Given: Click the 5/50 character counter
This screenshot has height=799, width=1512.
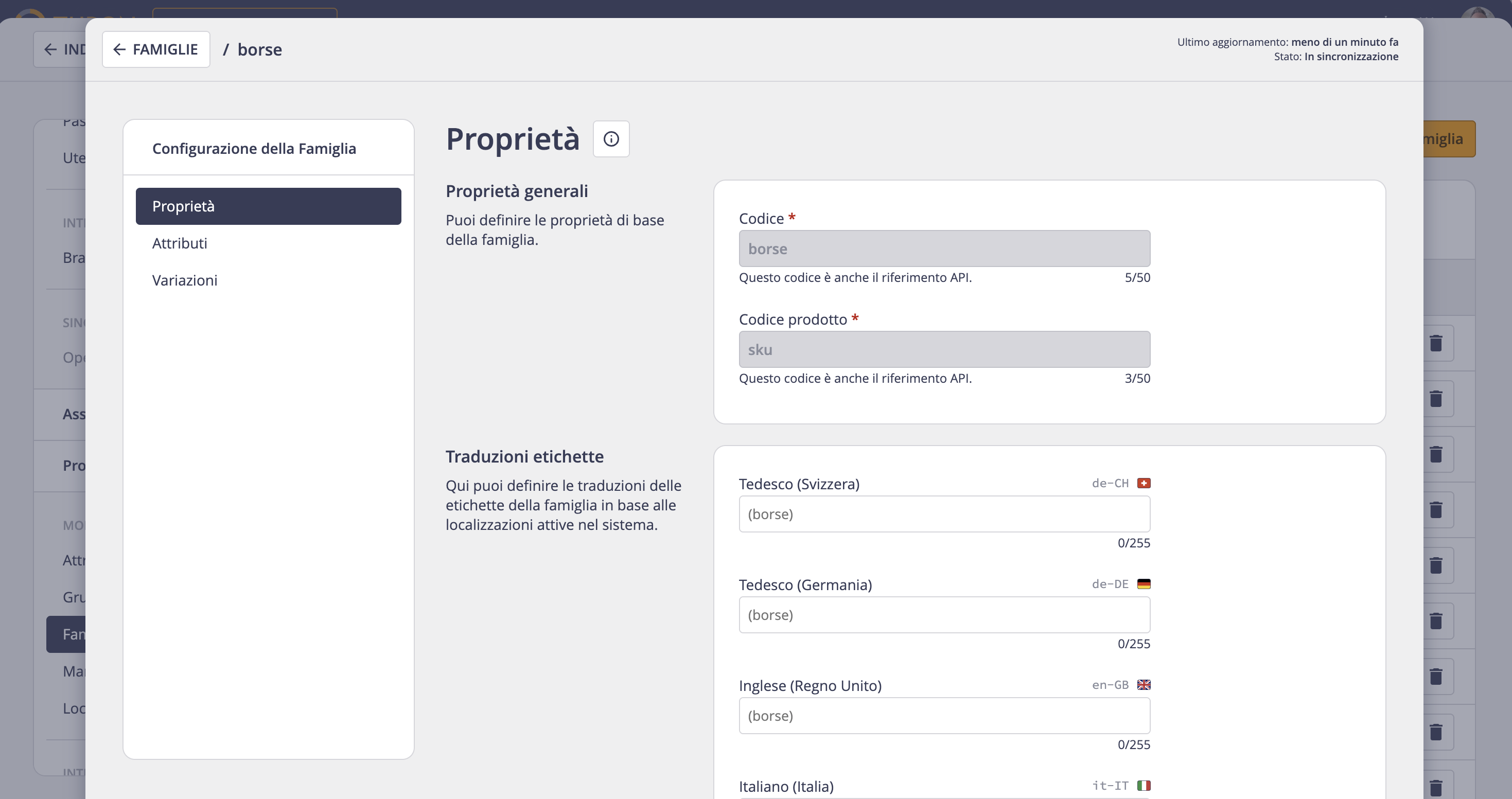Looking at the screenshot, I should pyautogui.click(x=1137, y=277).
